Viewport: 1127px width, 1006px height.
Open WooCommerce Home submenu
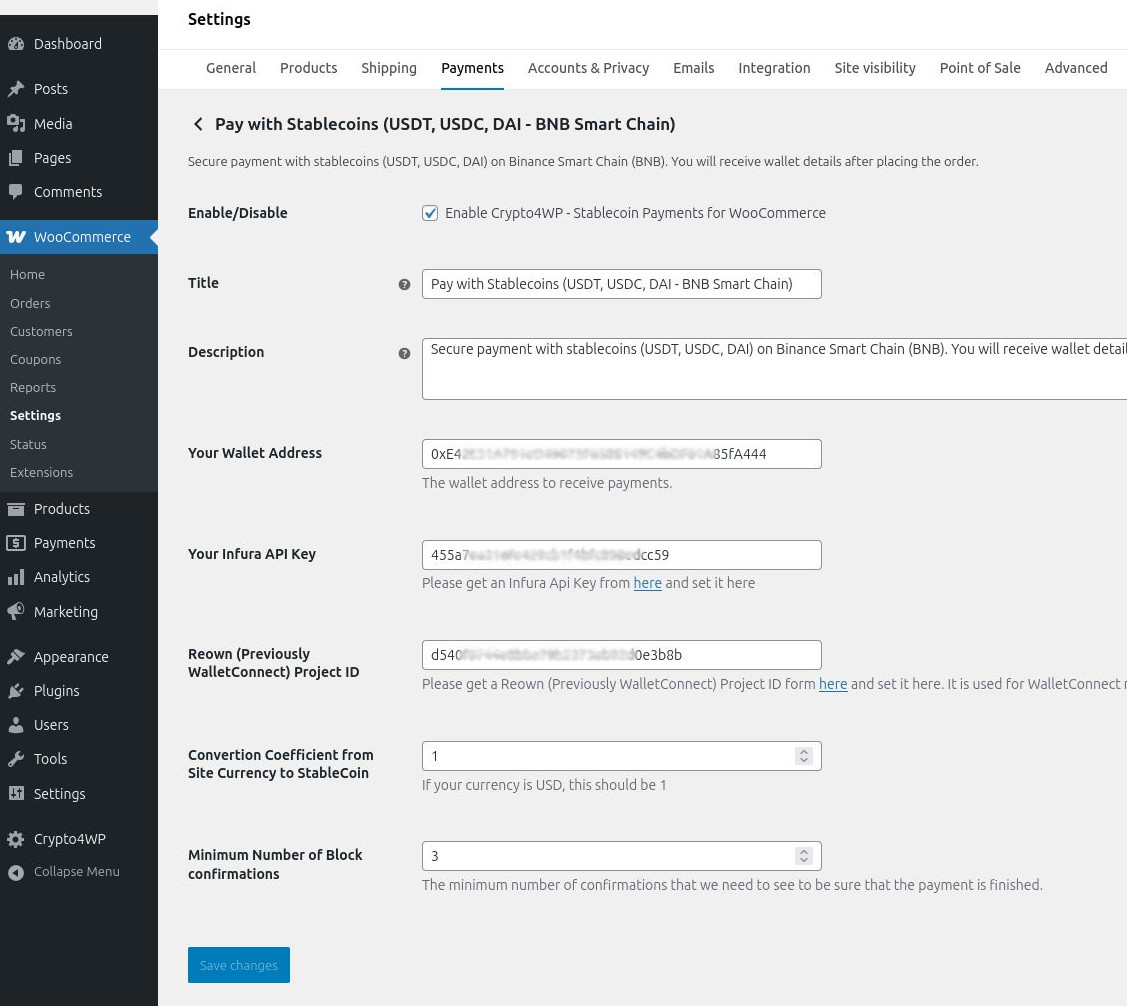[x=27, y=274]
